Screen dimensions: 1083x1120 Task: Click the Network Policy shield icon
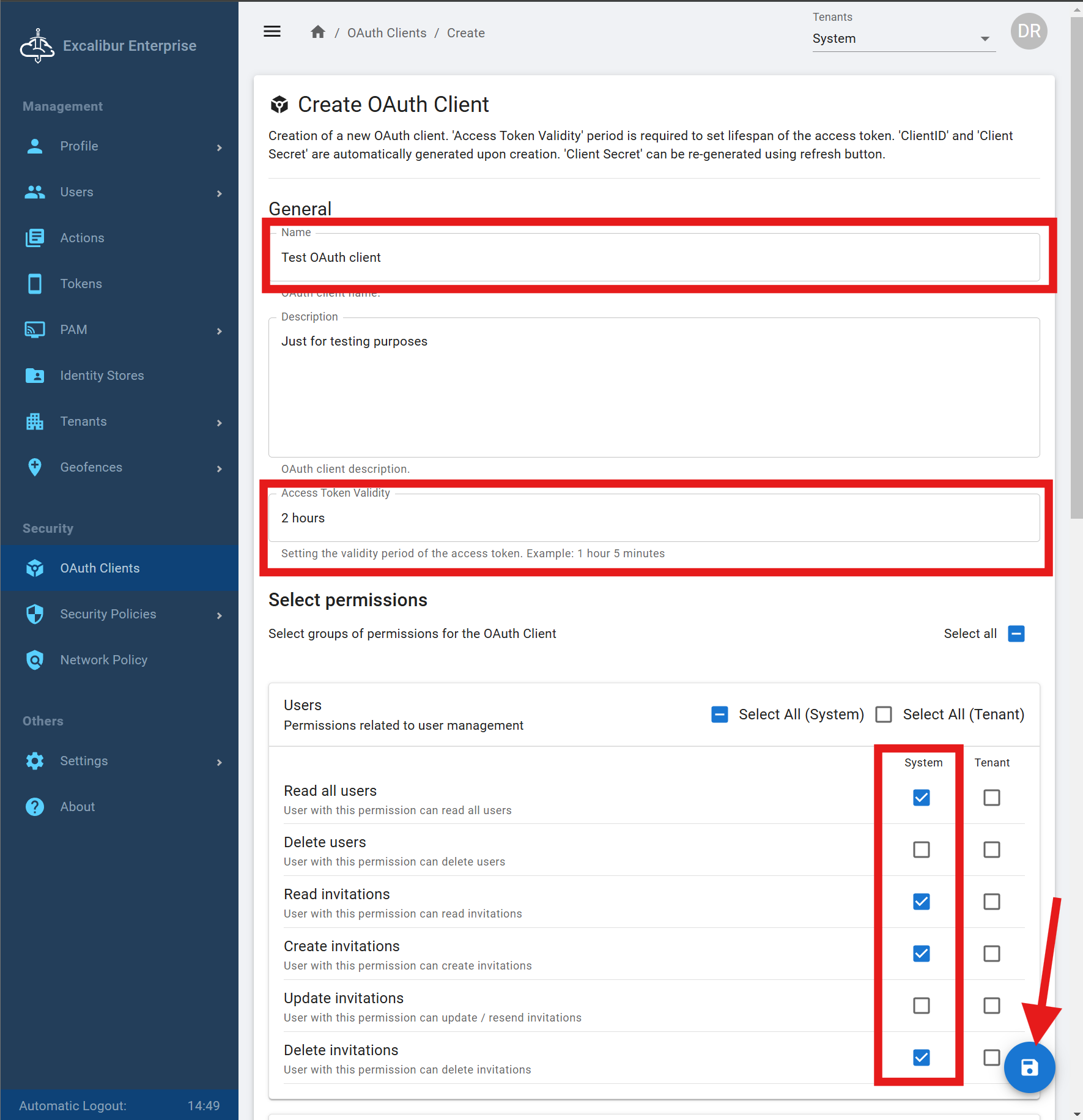click(x=35, y=660)
